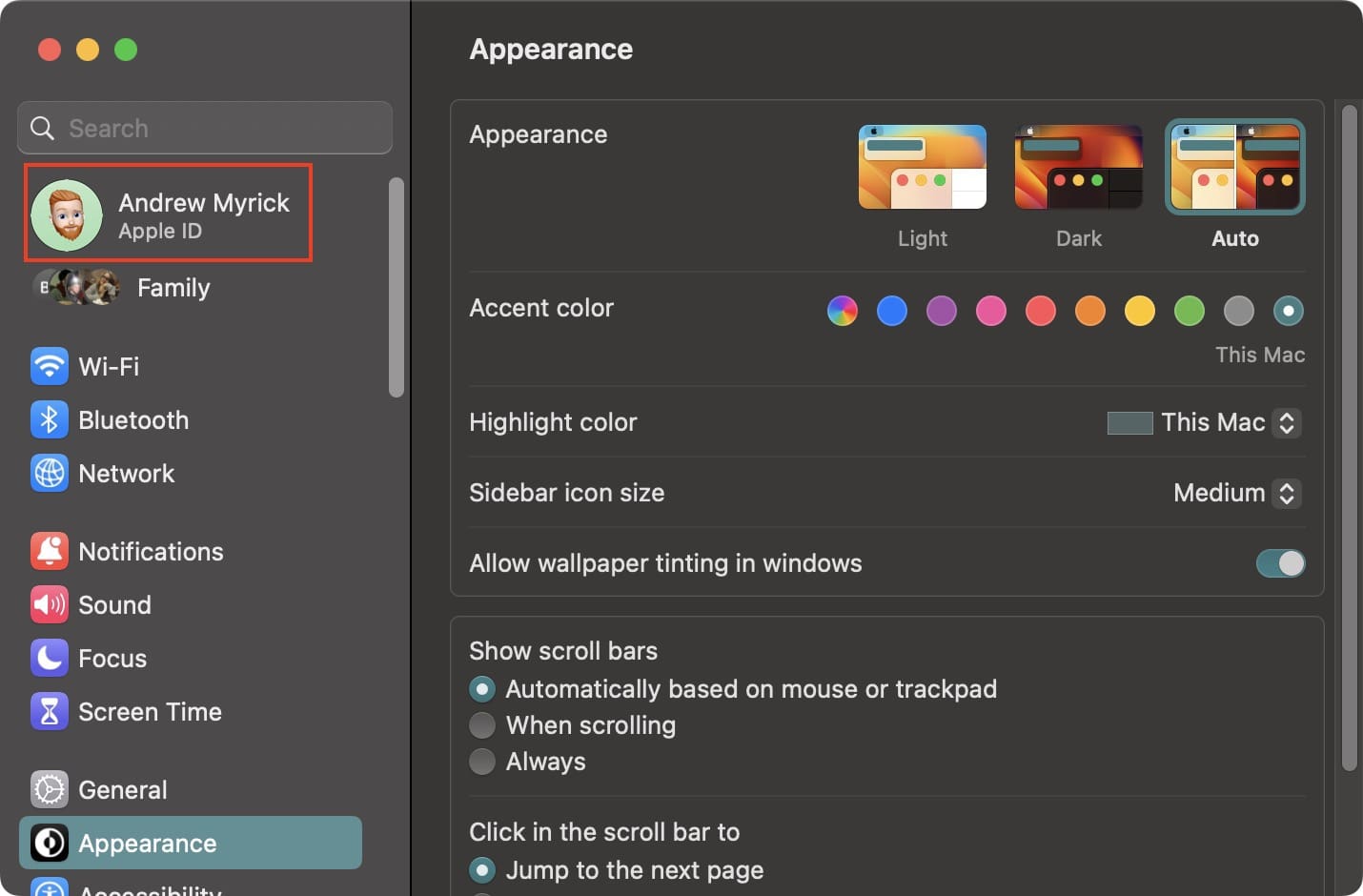Click the Bluetooth icon in sidebar
Screen dimensions: 1363x896
(x=50, y=419)
